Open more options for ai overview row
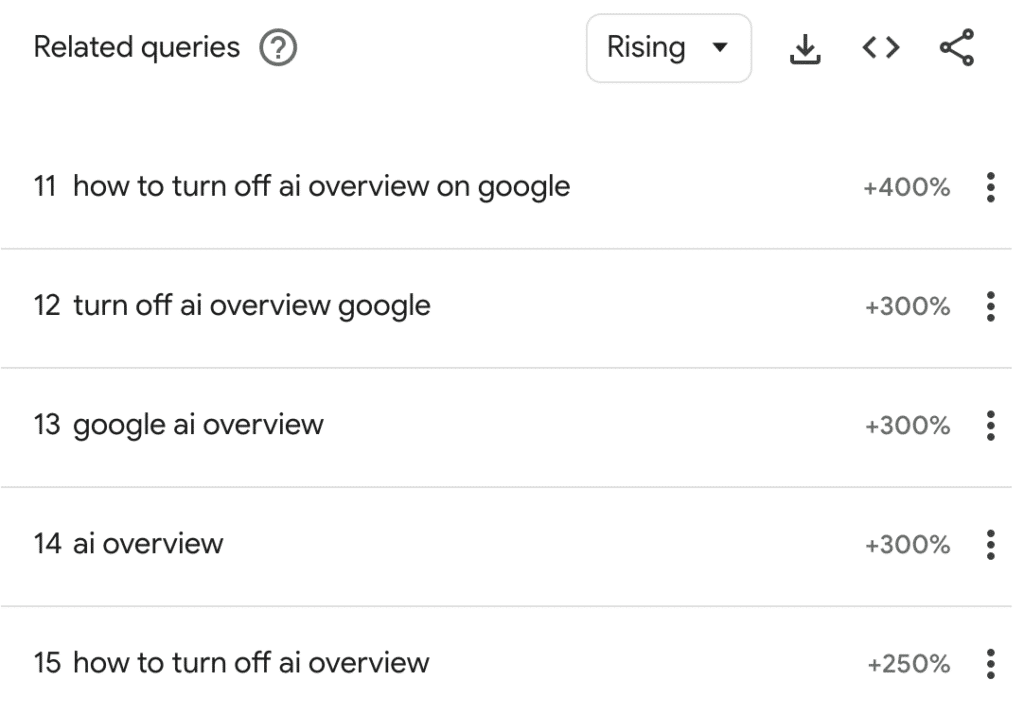This screenshot has height=715, width=1024. coord(991,545)
